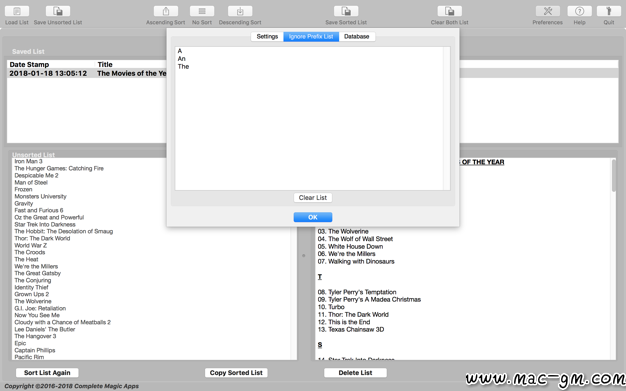This screenshot has height=391, width=626.
Task: Click inside the ignore prefix text area
Action: (309, 118)
